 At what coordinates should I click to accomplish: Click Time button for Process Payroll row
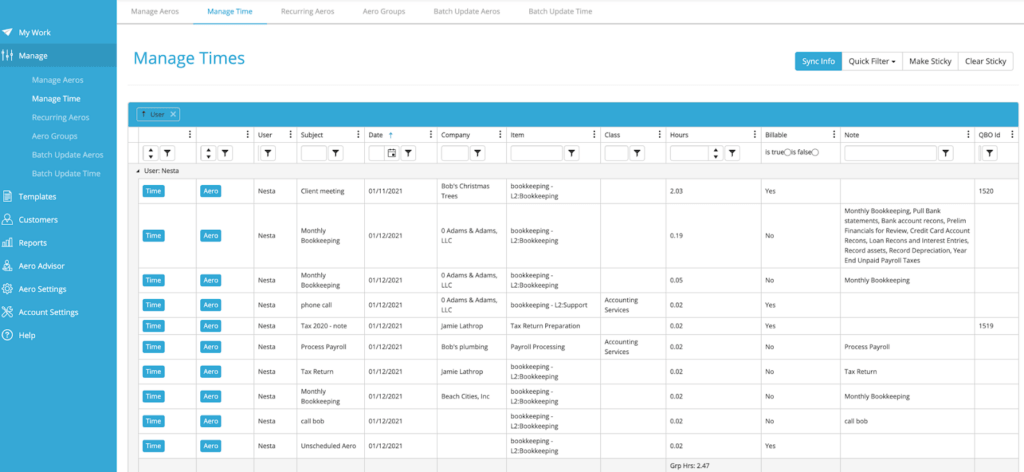(153, 347)
